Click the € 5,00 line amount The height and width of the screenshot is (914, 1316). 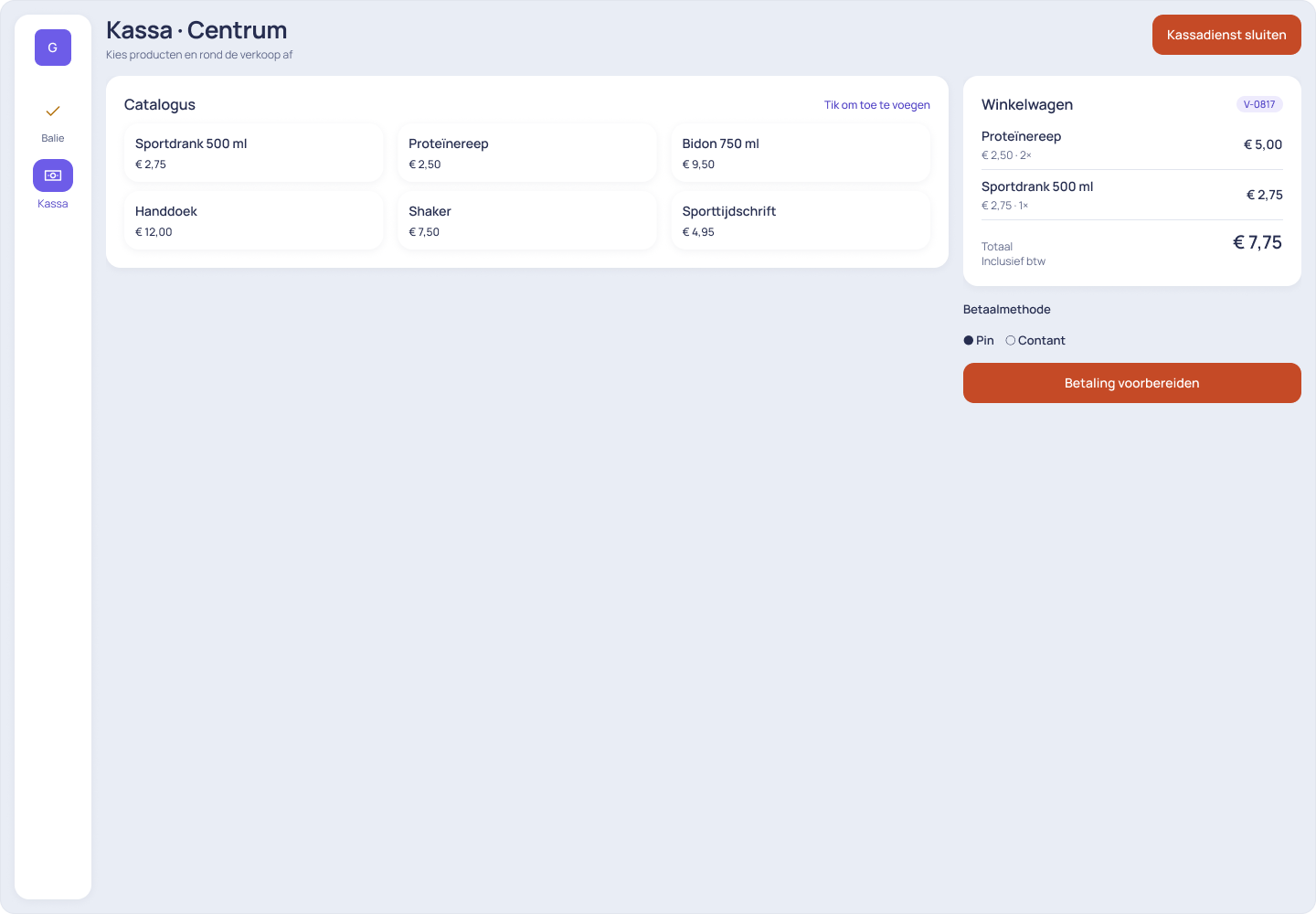tap(1263, 144)
